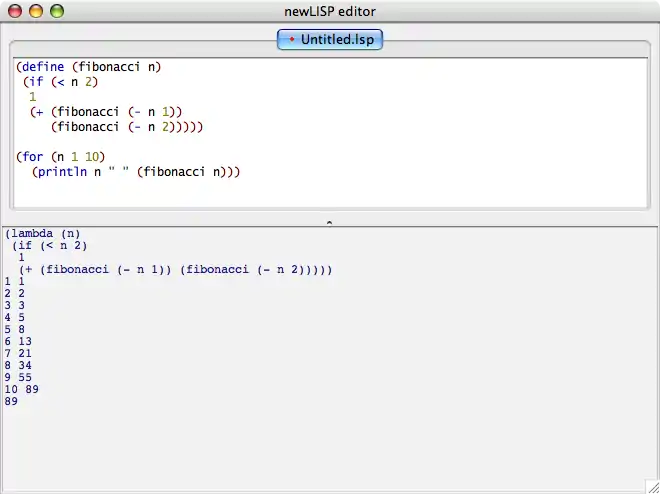Screen dimensions: 660x494
Task: Click the blank line between define and for
Action: click(x=200, y=142)
